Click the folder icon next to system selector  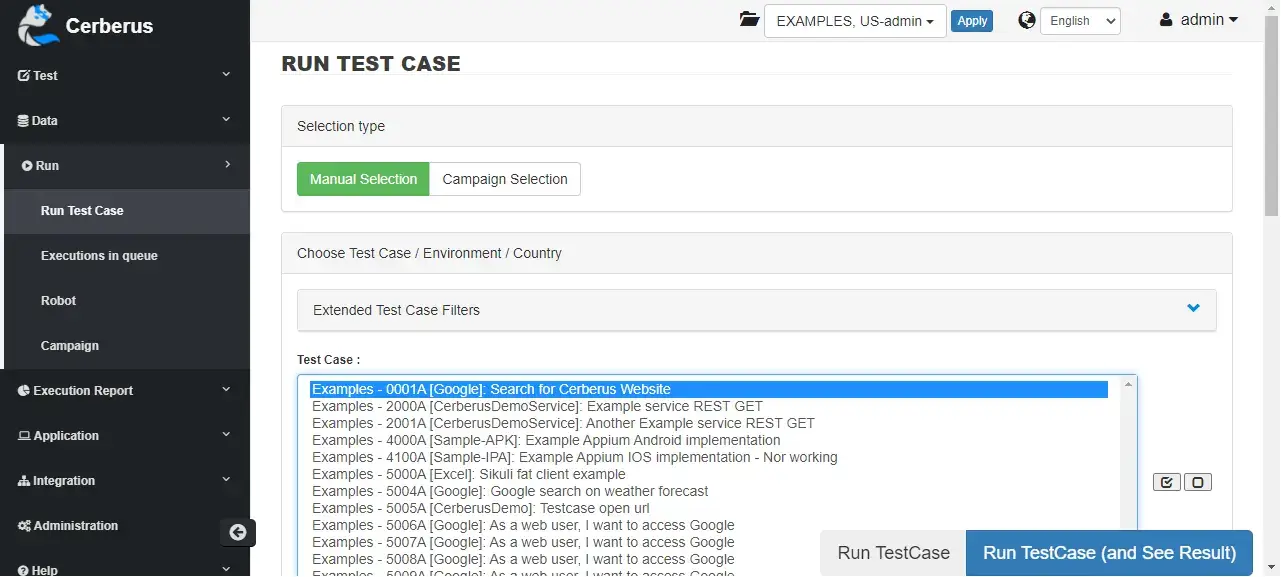748,18
